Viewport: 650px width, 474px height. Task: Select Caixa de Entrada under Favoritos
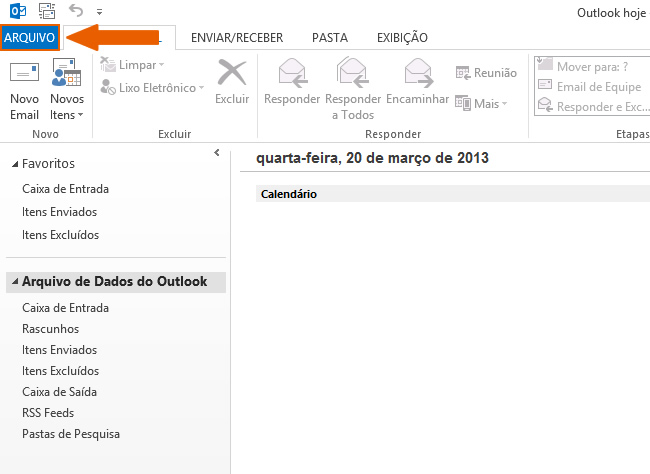[x=65, y=189]
